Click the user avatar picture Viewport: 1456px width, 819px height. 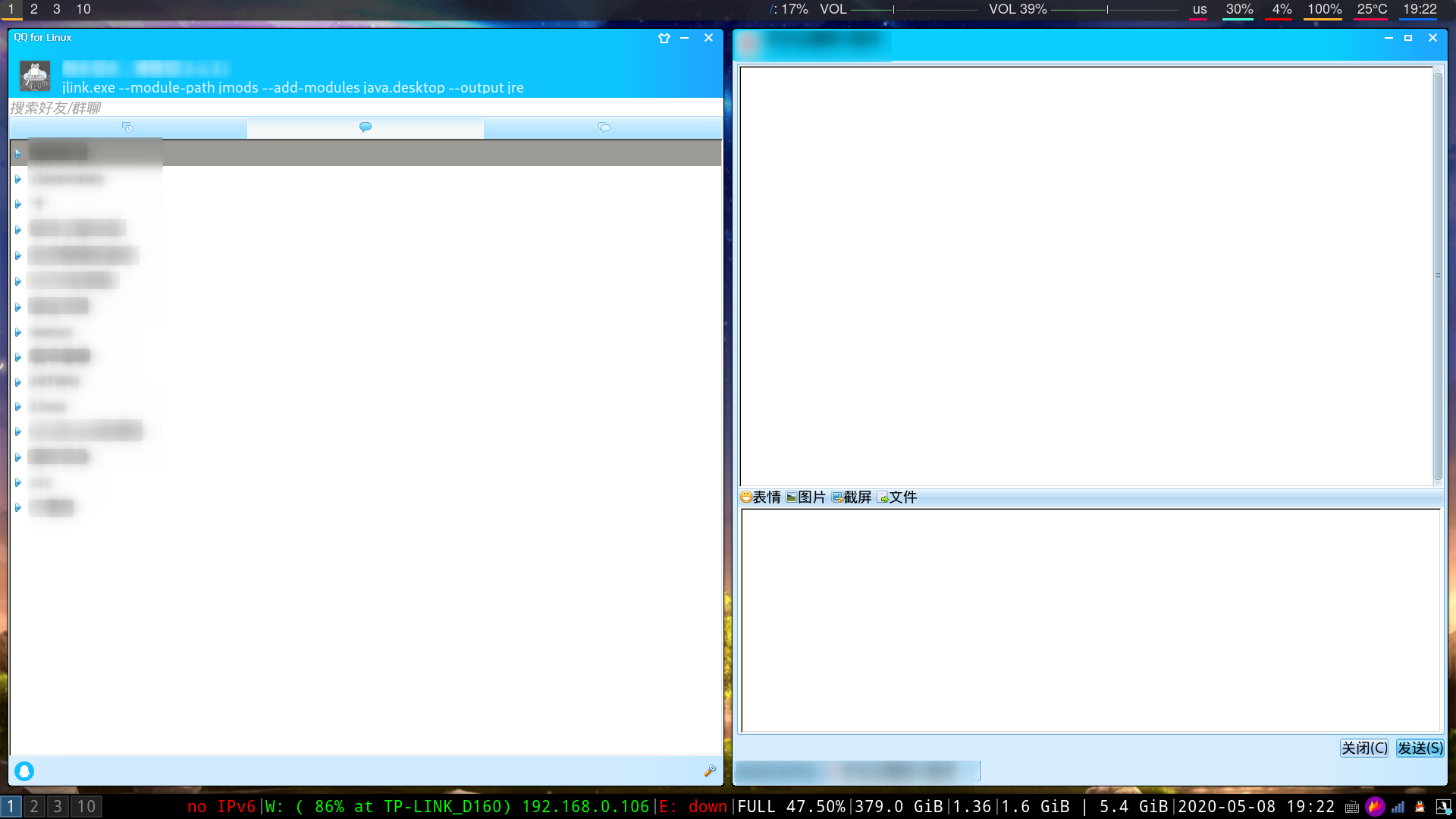tap(34, 76)
